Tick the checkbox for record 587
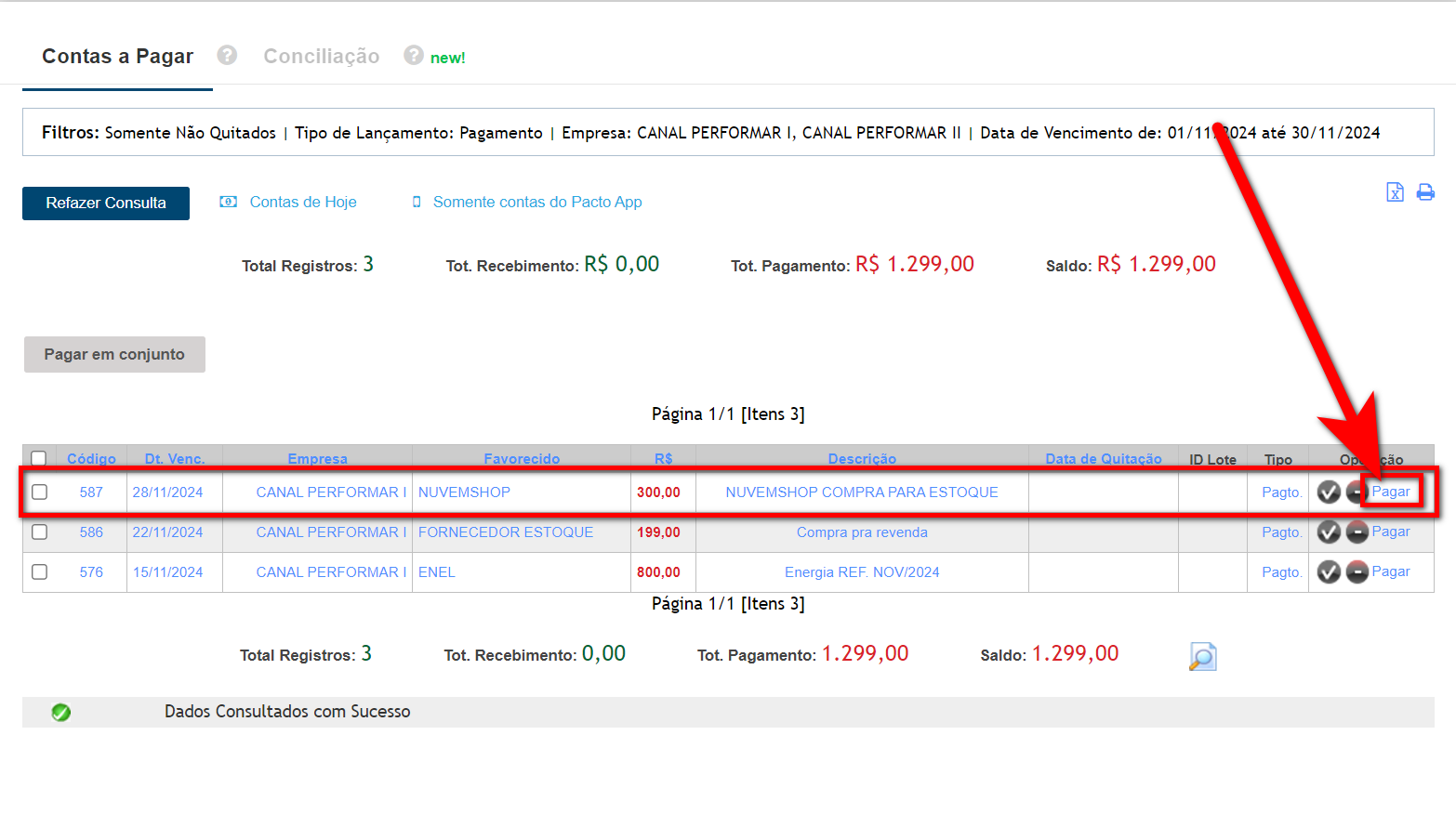Viewport: 1456px width, 814px height. point(39,492)
